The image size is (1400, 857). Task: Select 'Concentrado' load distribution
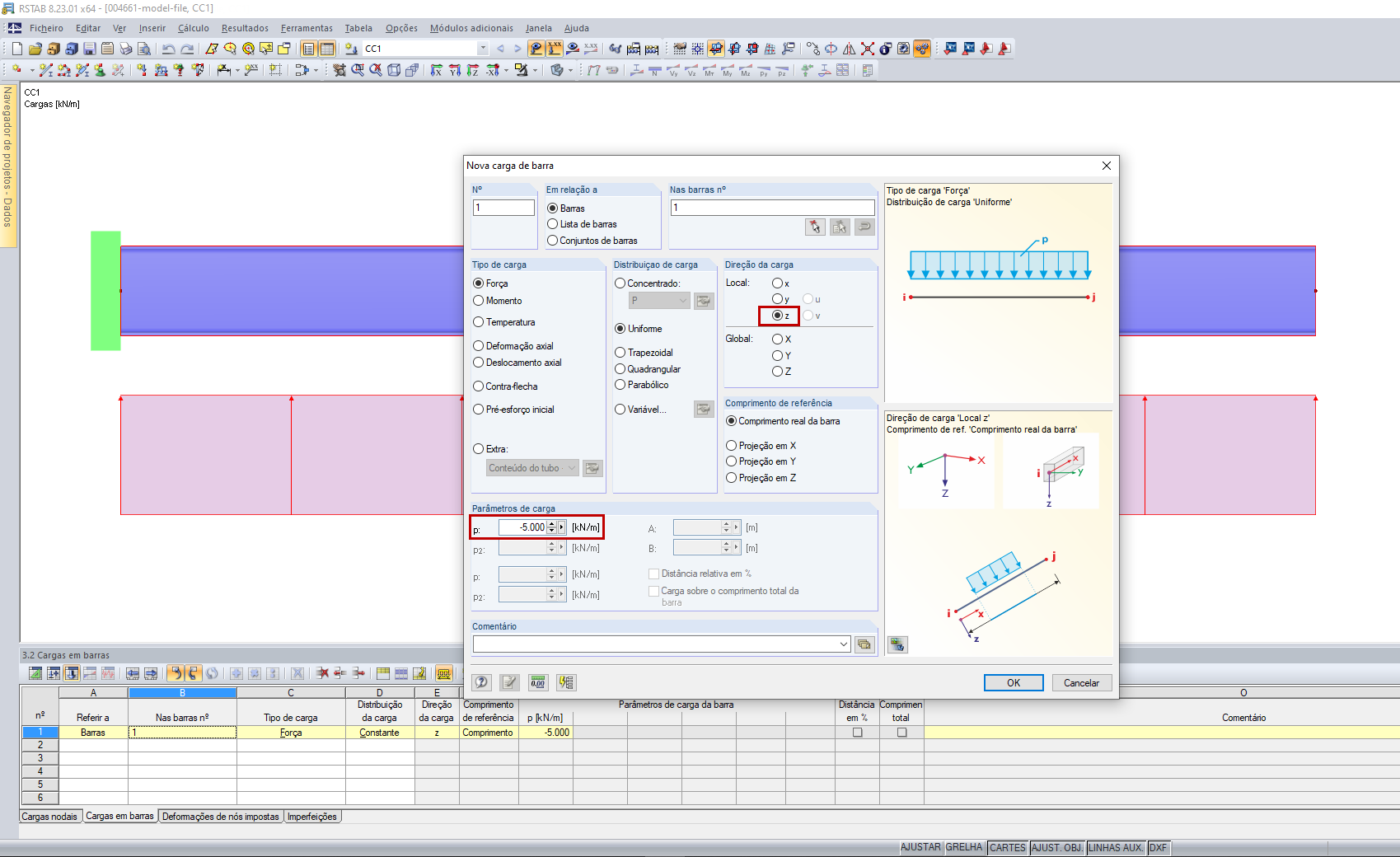click(x=648, y=283)
